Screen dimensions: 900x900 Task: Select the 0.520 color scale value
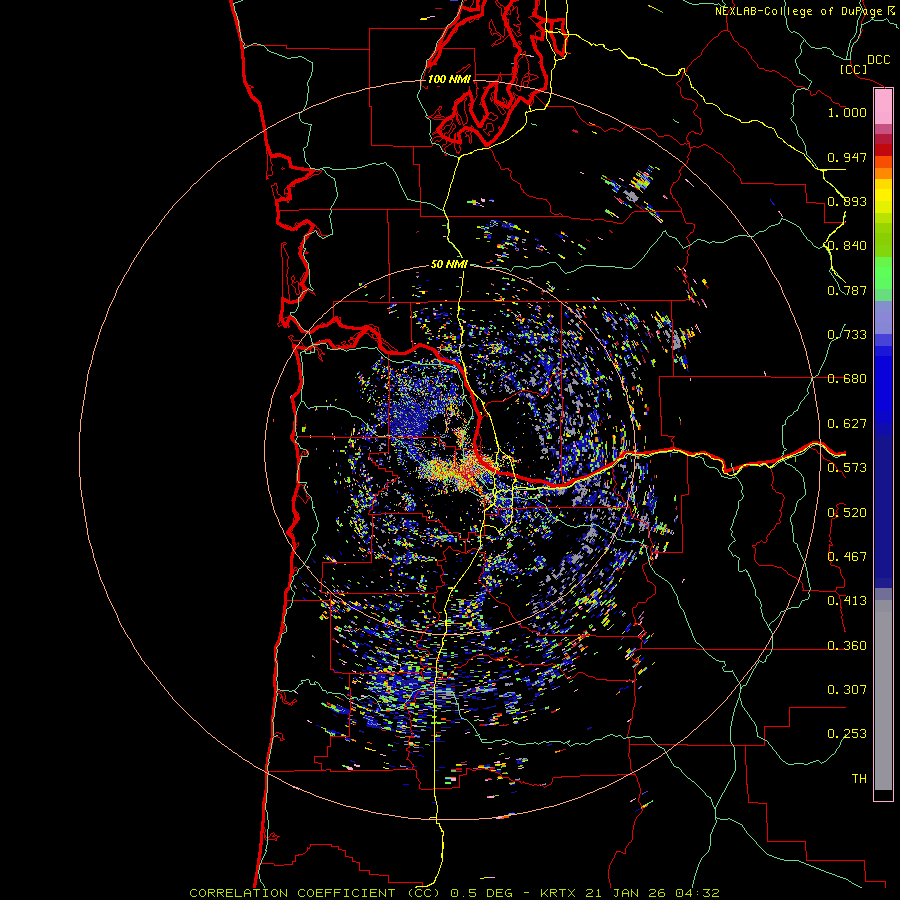coord(847,513)
